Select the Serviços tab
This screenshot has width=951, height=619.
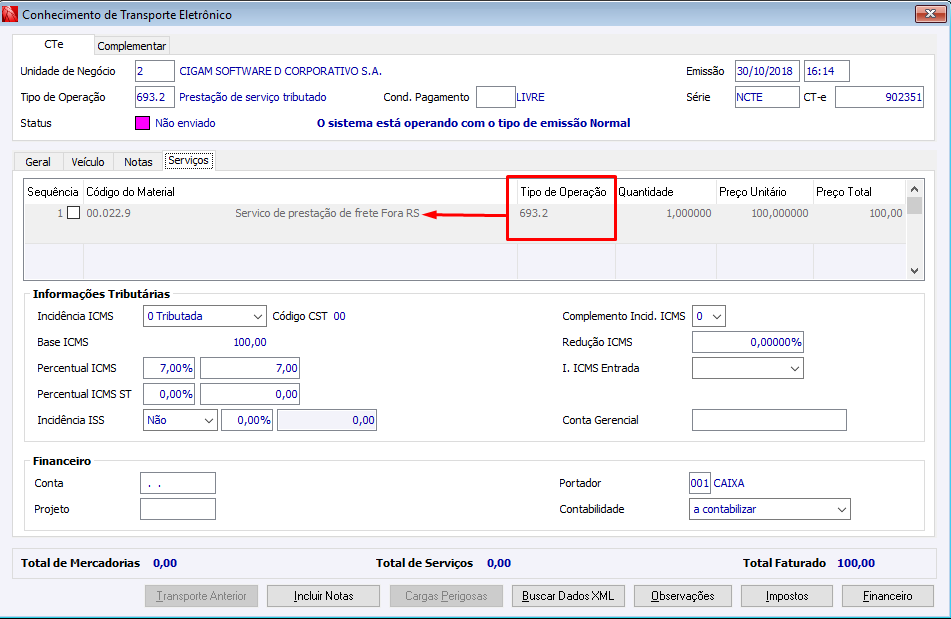point(189,161)
